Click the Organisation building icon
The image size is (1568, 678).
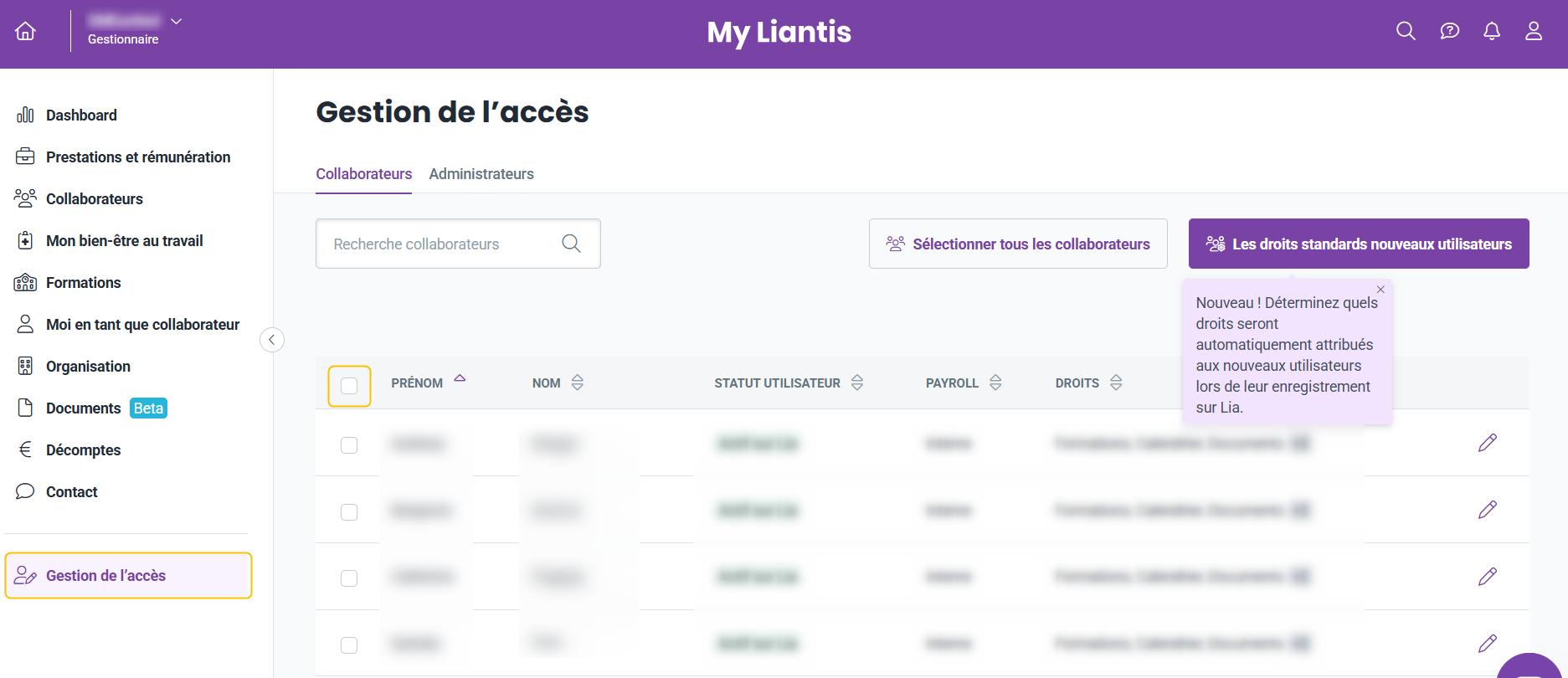tap(25, 366)
